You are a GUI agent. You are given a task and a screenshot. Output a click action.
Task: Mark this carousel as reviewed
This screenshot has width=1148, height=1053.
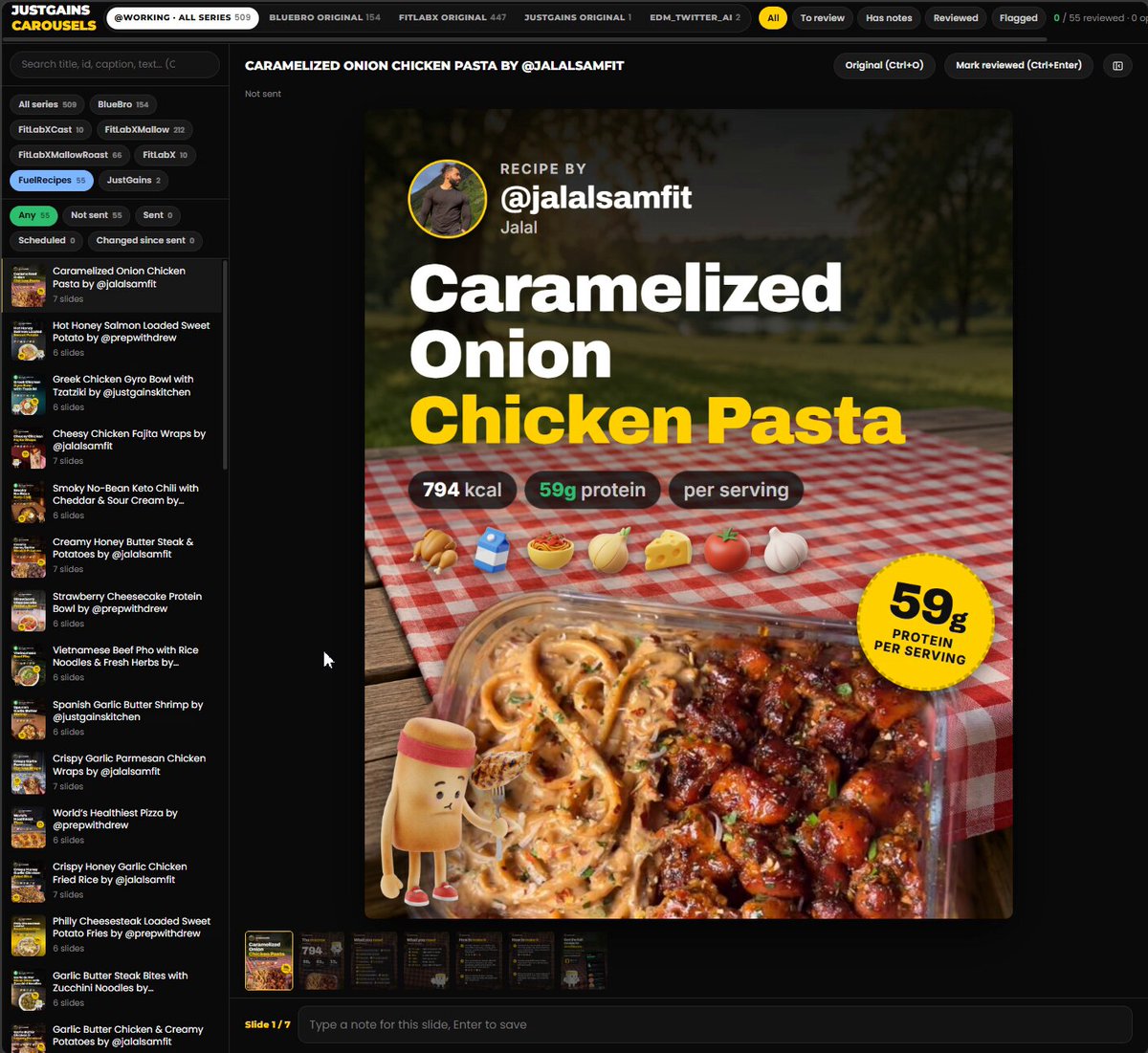point(1019,65)
